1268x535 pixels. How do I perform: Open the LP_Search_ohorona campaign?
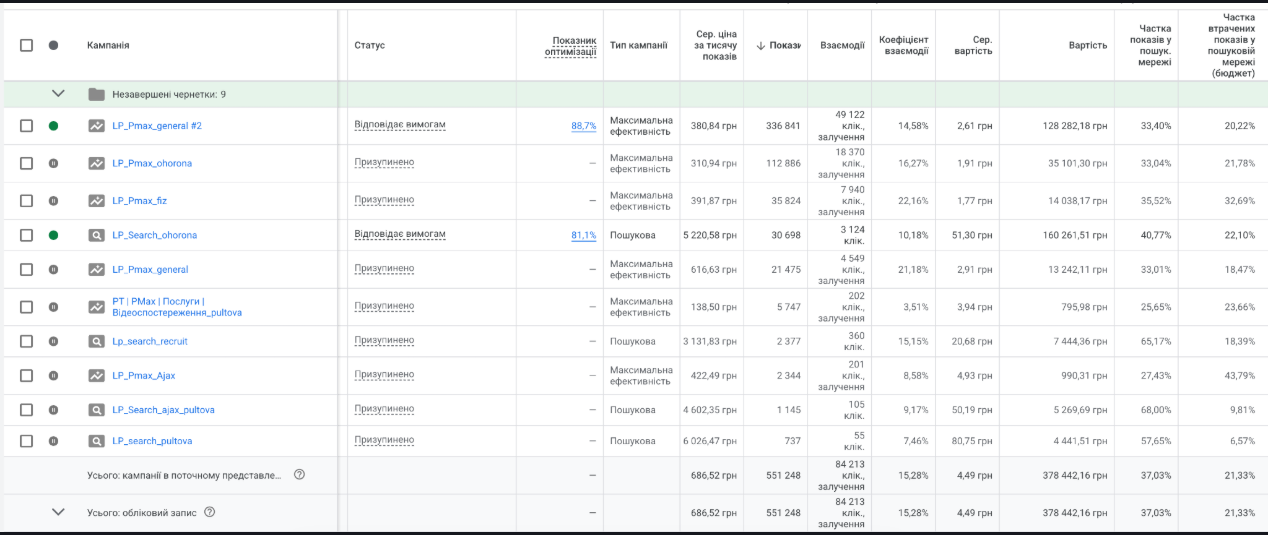155,235
